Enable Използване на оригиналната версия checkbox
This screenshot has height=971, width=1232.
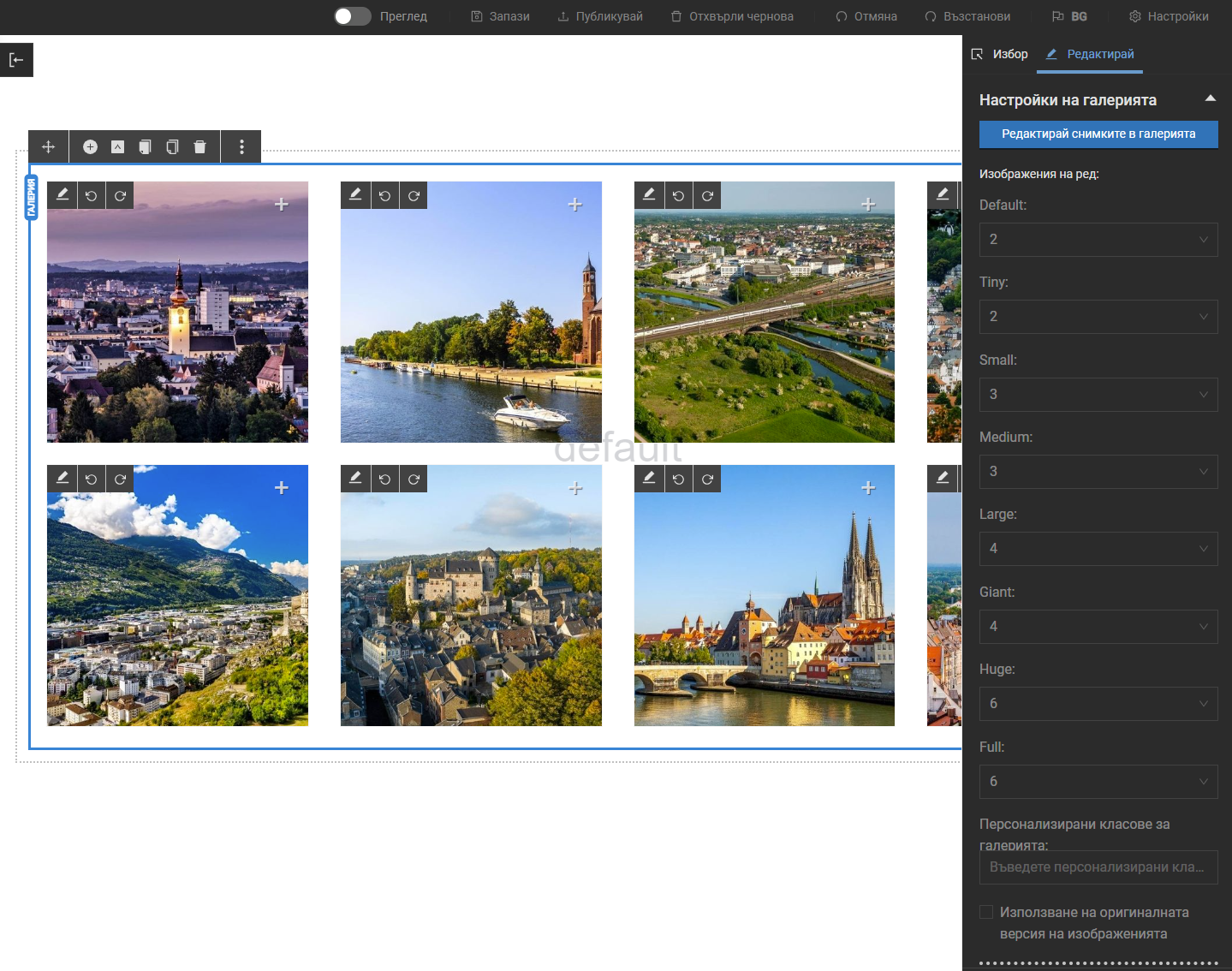pos(986,912)
